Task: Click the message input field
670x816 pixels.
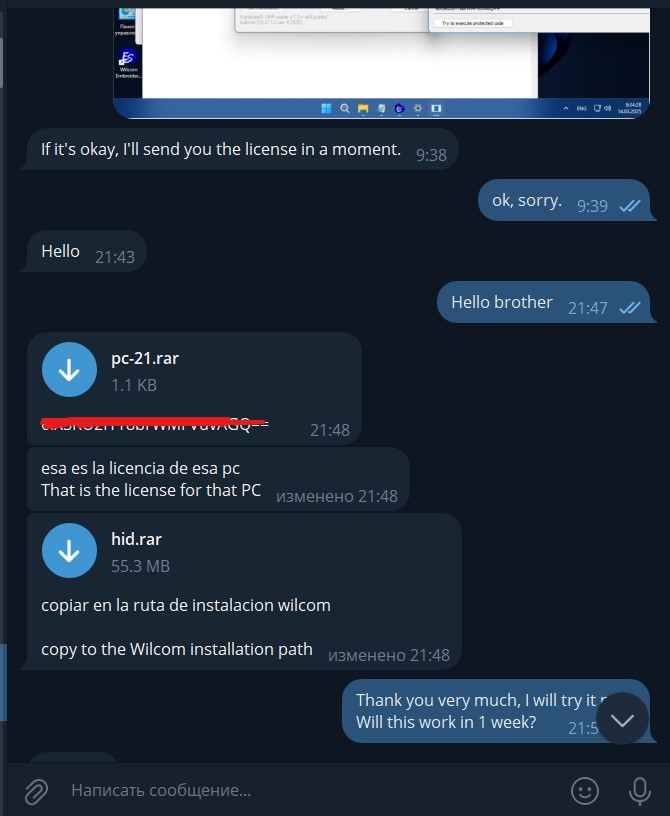Action: click(x=312, y=790)
